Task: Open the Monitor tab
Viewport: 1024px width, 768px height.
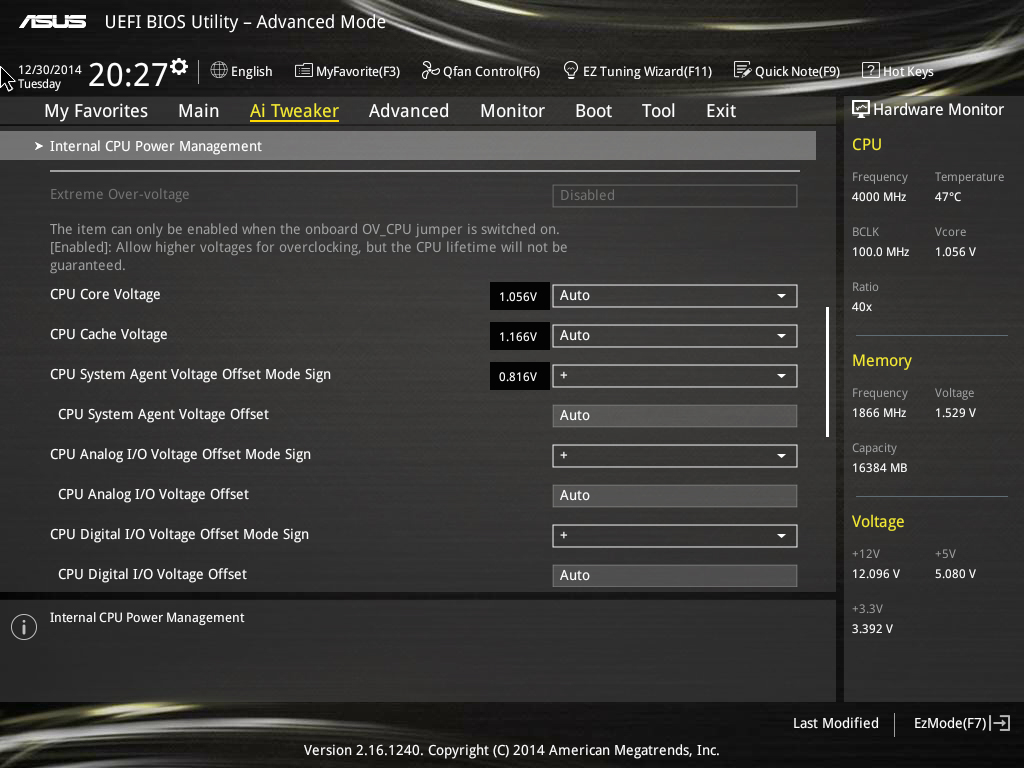Action: (x=513, y=111)
